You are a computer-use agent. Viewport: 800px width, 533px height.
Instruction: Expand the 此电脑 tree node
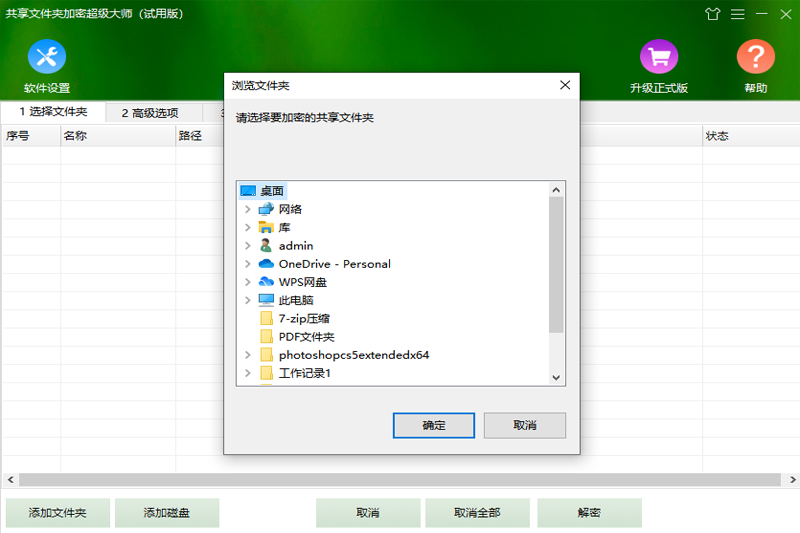click(247, 300)
